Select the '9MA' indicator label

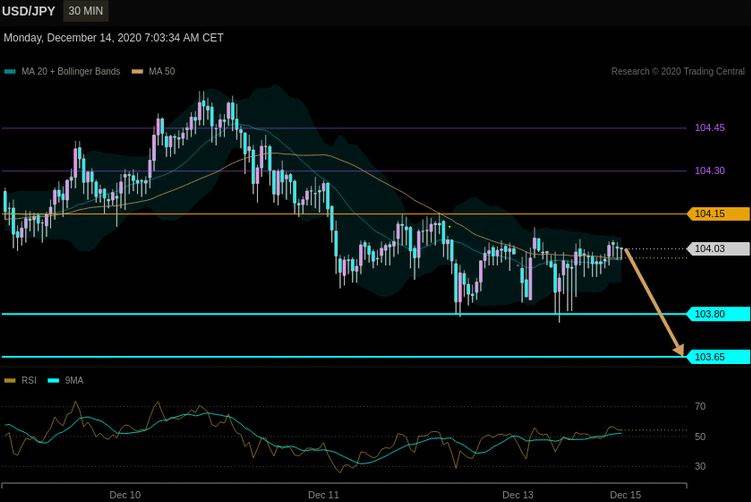click(74, 380)
